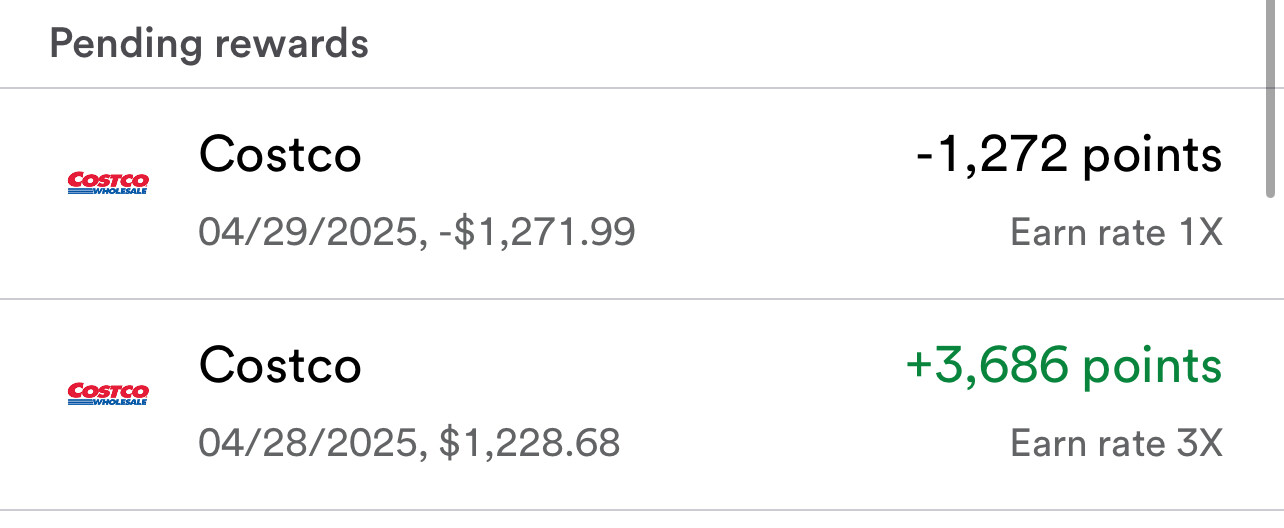Click the 1X multiplier in the first entry

[x=1199, y=233]
